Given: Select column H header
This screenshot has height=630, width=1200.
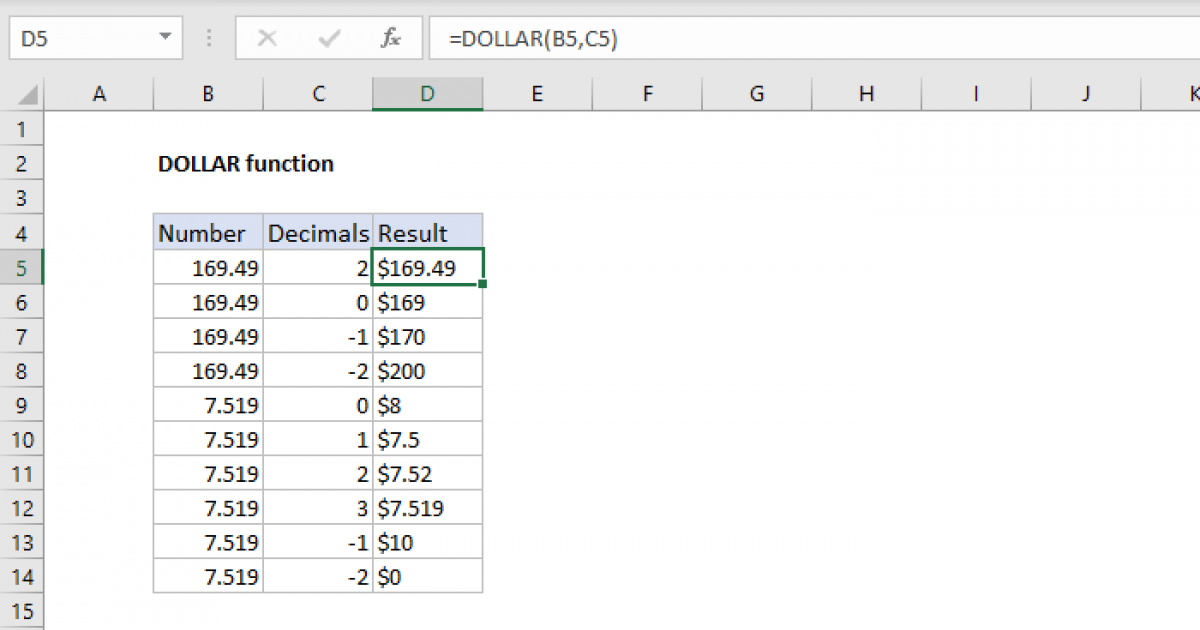Looking at the screenshot, I should point(866,94).
